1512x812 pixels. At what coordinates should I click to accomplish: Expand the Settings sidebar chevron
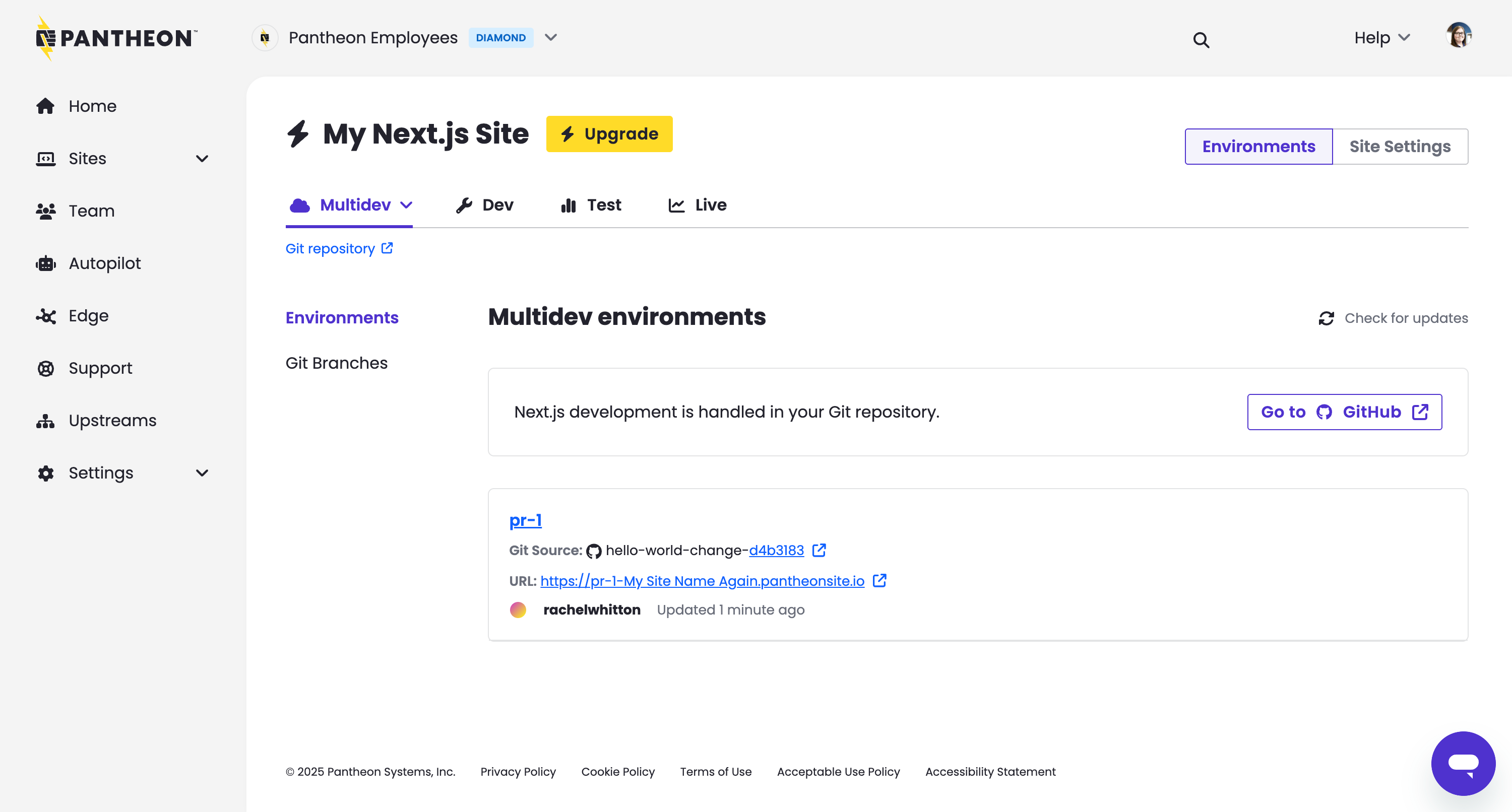pyautogui.click(x=202, y=473)
